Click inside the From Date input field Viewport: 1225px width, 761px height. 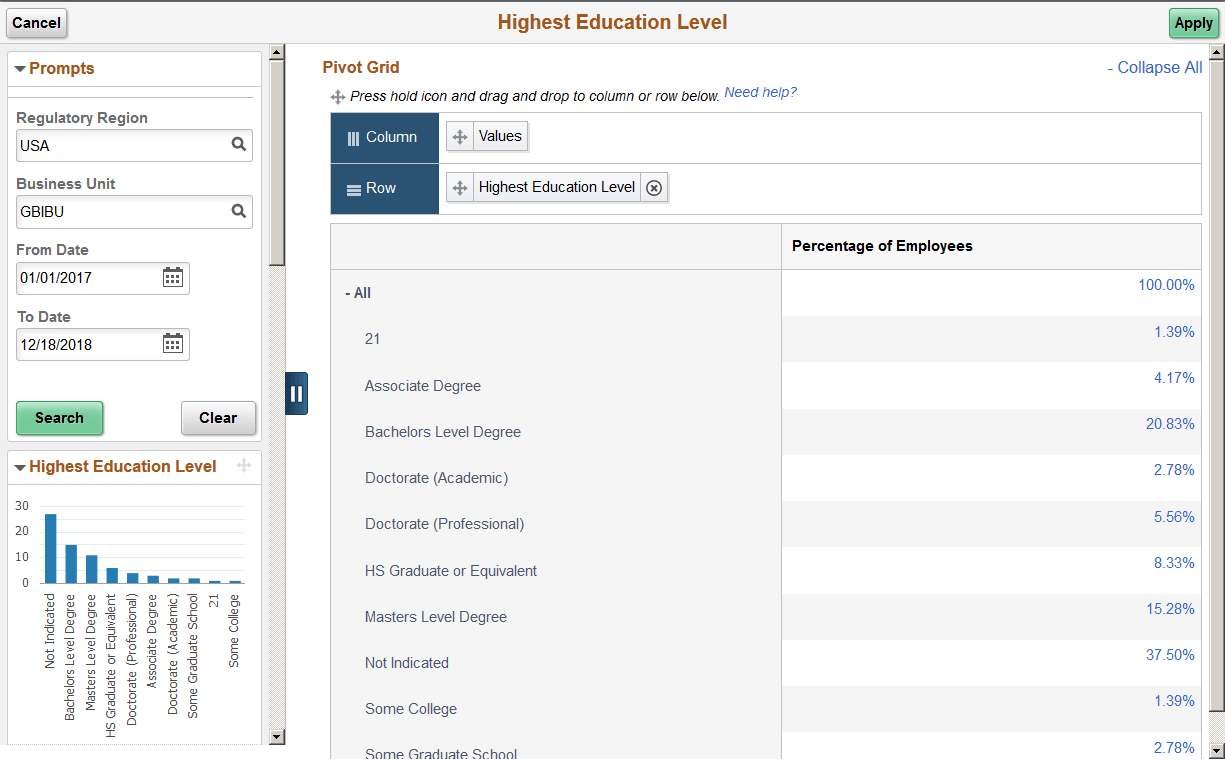tap(85, 278)
